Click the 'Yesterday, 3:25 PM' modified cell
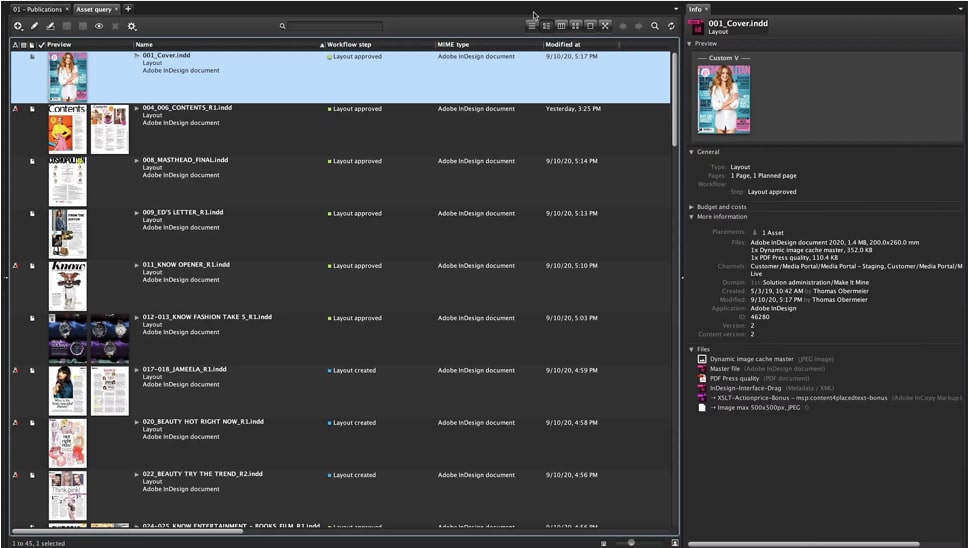 coord(573,109)
